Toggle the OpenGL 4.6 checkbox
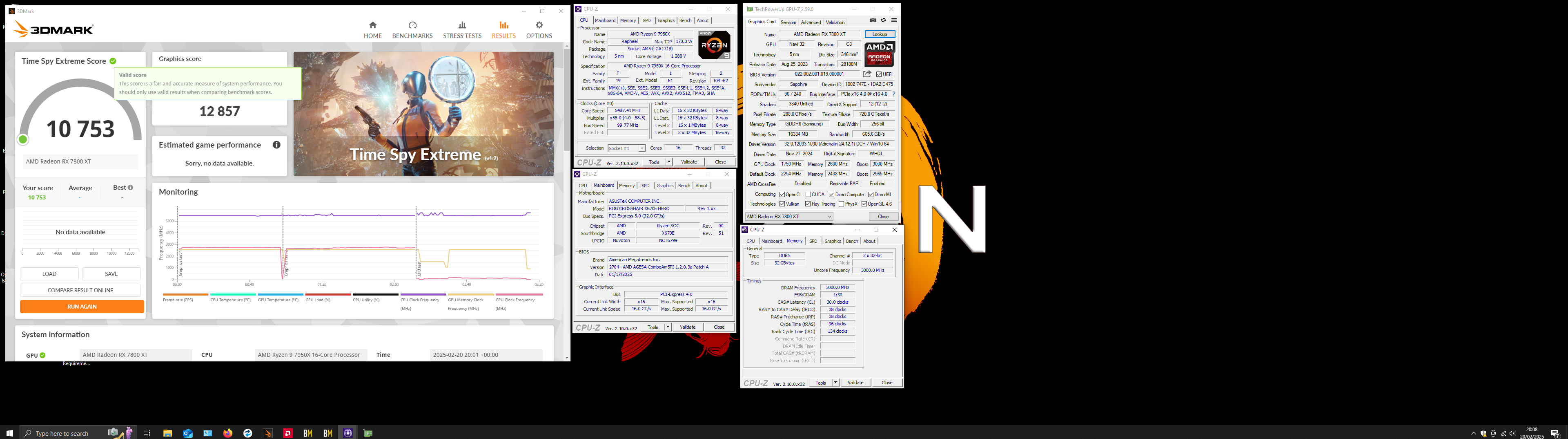 point(864,204)
